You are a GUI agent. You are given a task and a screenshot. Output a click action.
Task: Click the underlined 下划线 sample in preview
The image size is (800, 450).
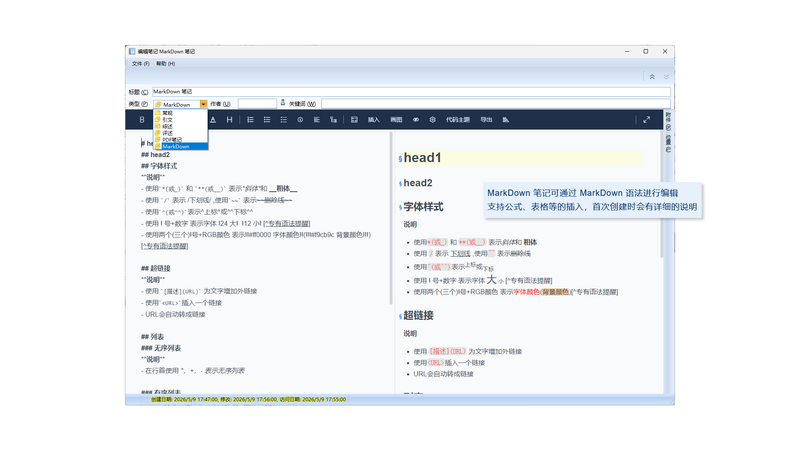[460, 254]
